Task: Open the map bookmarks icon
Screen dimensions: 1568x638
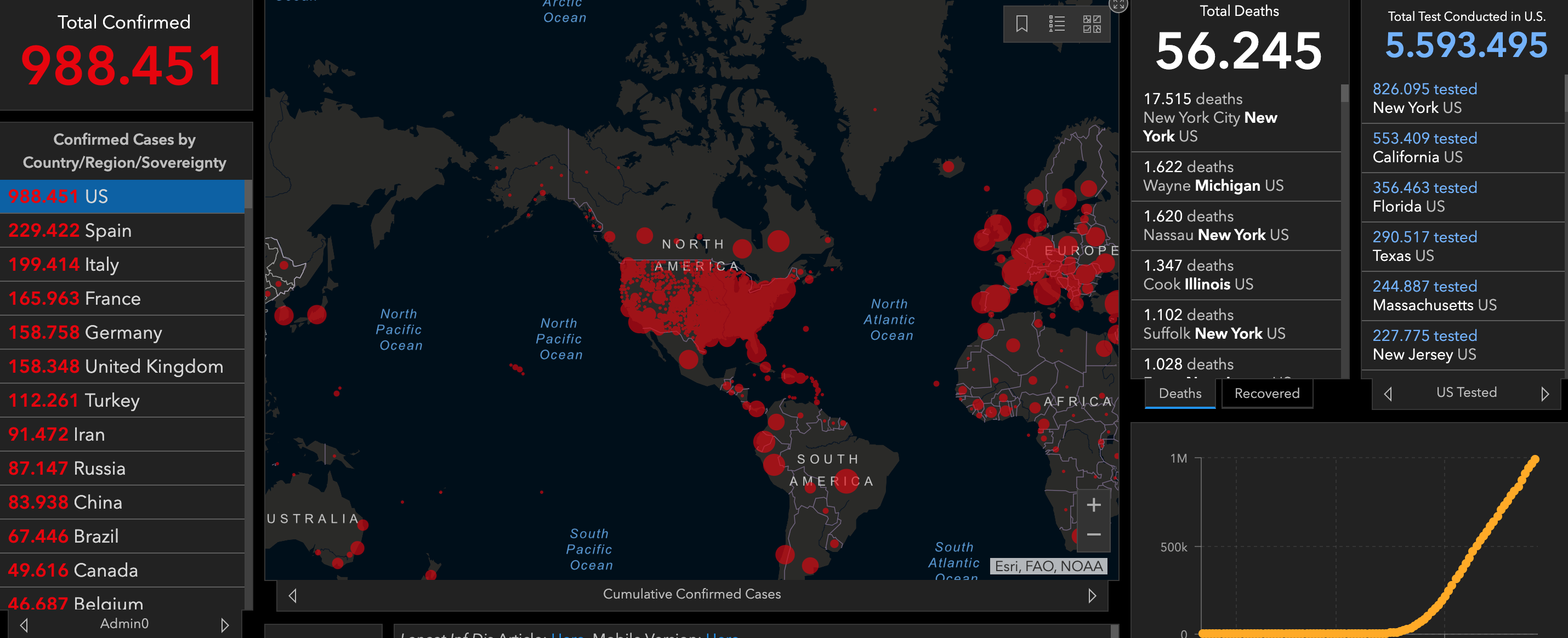Action: tap(1021, 24)
